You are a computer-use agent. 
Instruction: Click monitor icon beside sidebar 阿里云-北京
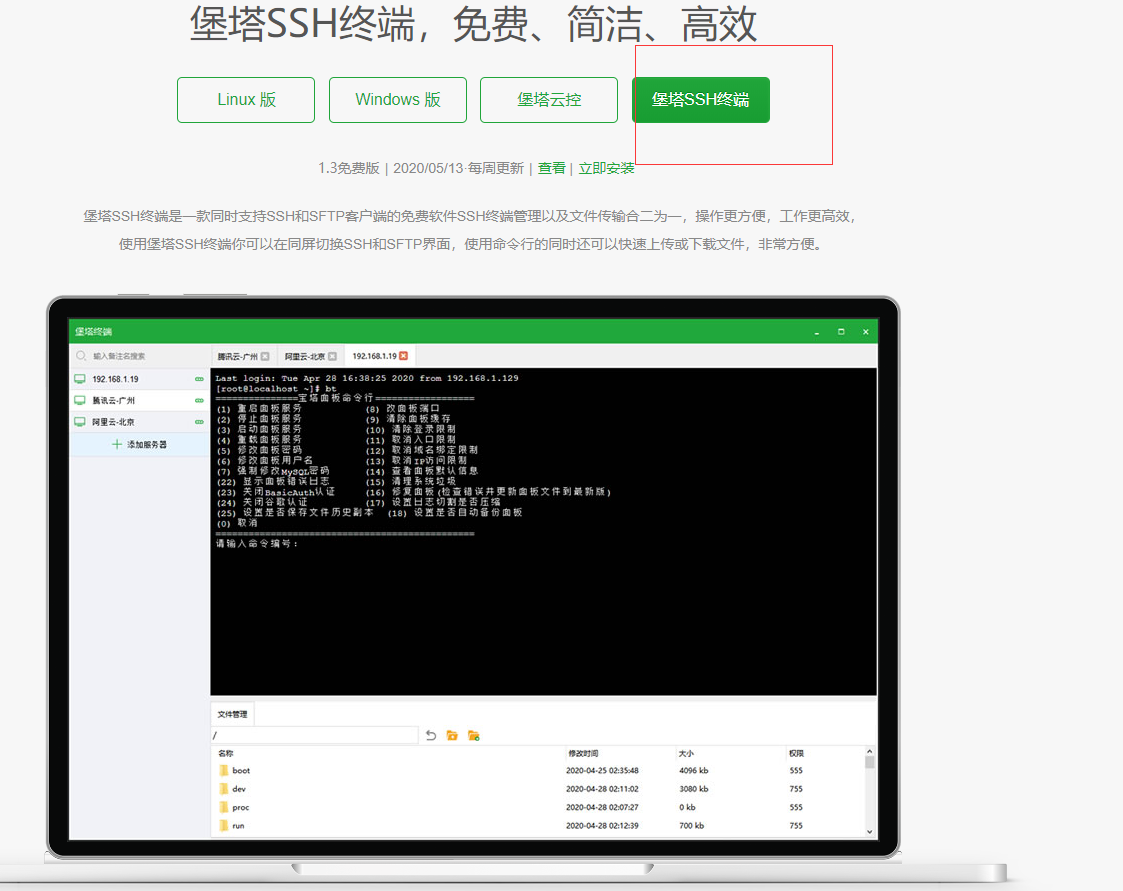tap(79, 422)
